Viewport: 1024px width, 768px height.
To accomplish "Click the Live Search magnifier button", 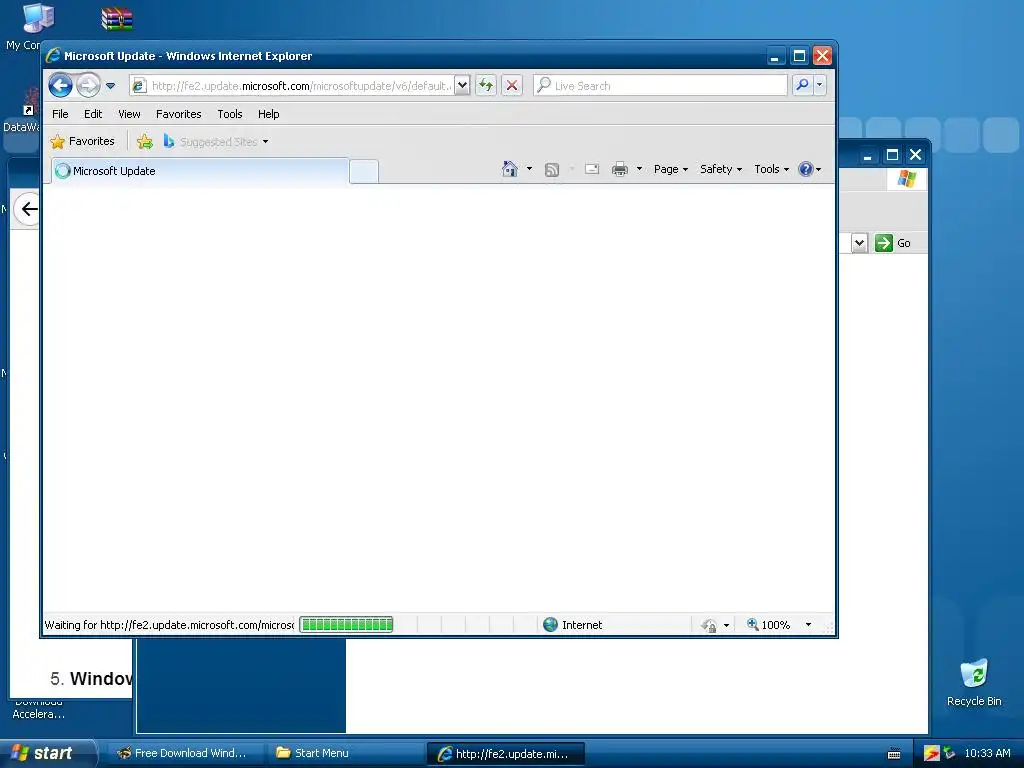I will point(802,85).
